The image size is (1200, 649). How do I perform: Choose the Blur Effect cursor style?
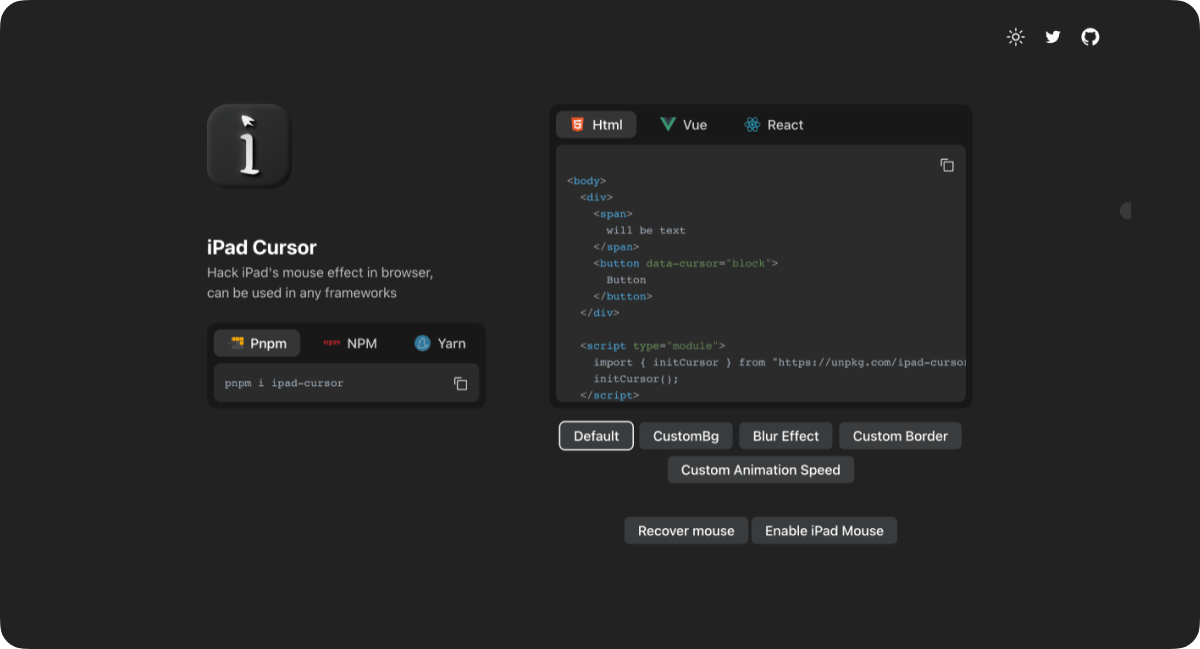click(786, 436)
